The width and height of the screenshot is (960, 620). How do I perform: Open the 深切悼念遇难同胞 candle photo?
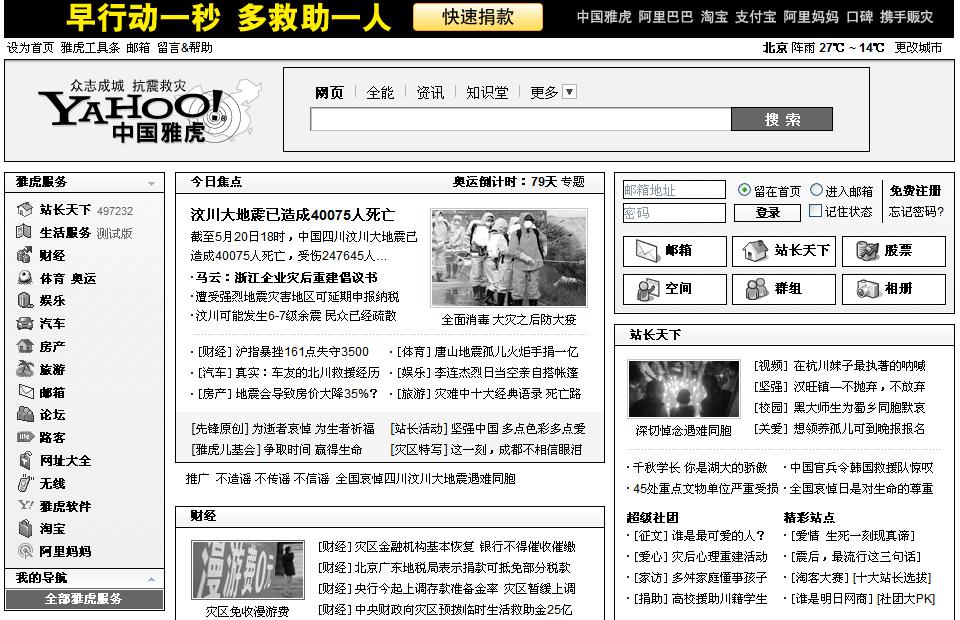pos(683,389)
